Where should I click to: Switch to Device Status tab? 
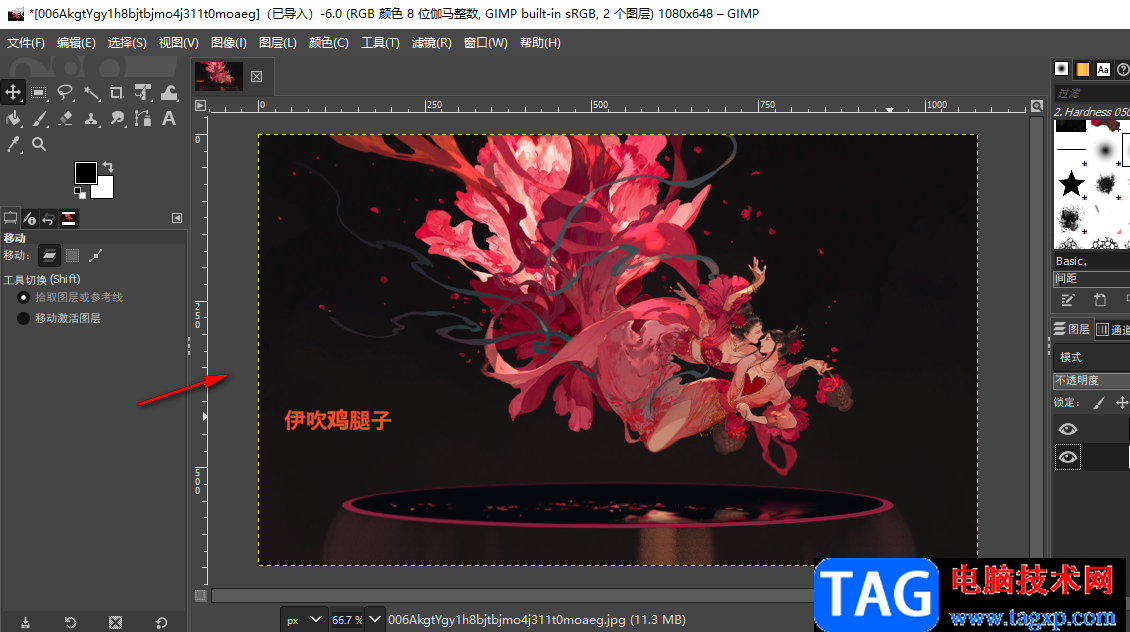click(x=30, y=218)
